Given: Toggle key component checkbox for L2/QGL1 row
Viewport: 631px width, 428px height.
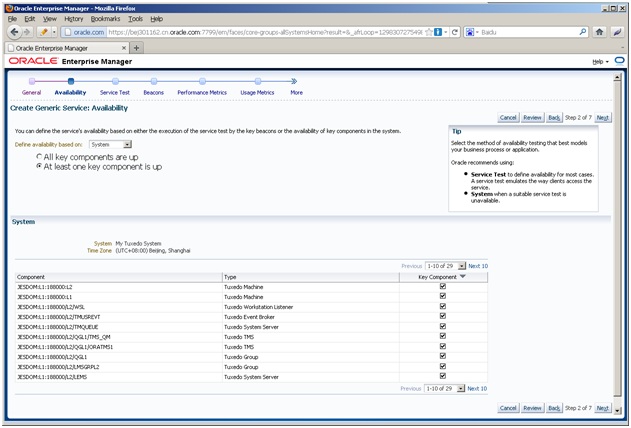Looking at the screenshot, I should pyautogui.click(x=443, y=356).
